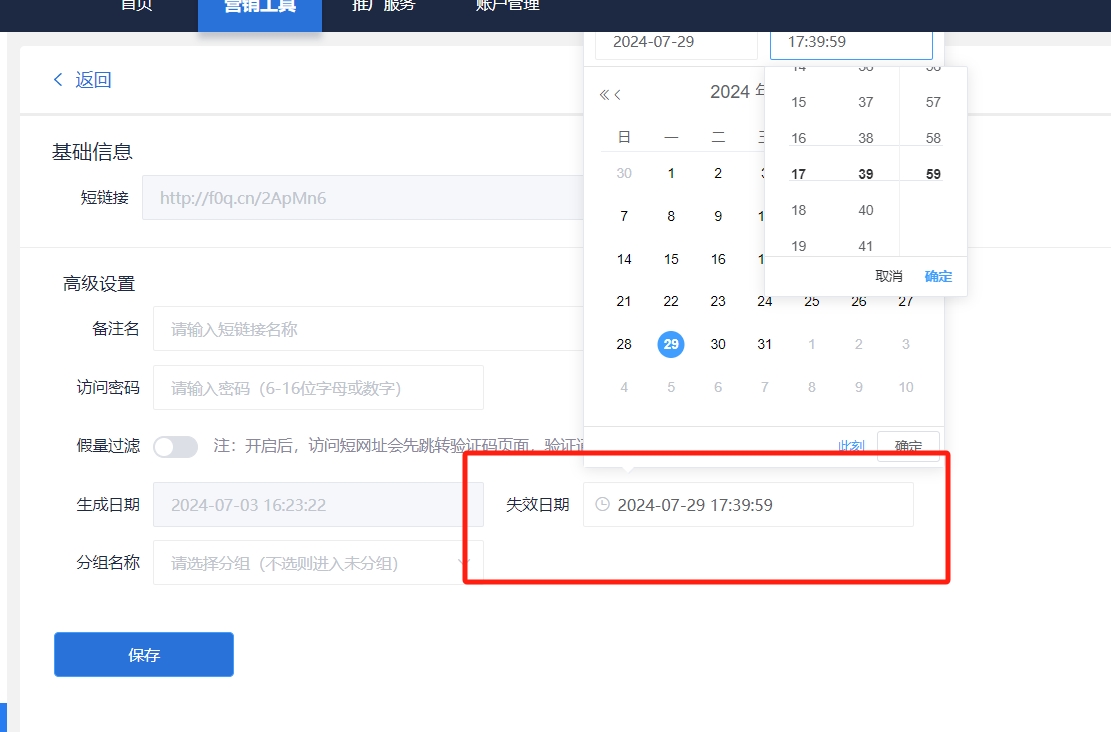Image resolution: width=1111 pixels, height=732 pixels.
Task: Click the clock icon in 失效日期 field
Action: tap(602, 505)
